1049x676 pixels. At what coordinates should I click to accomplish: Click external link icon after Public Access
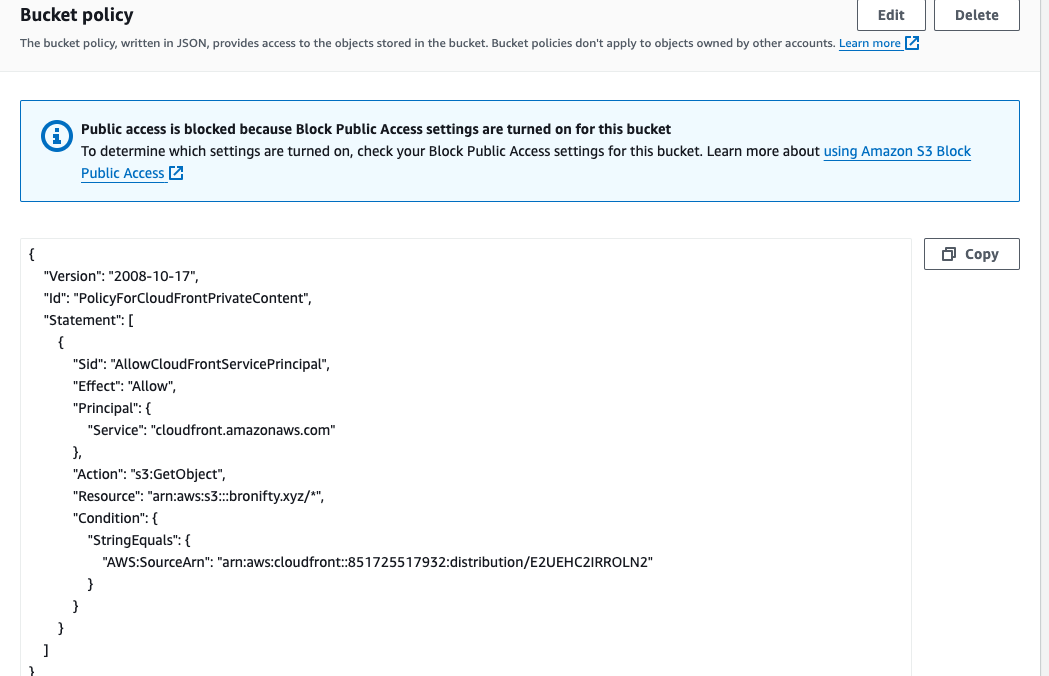(176, 173)
